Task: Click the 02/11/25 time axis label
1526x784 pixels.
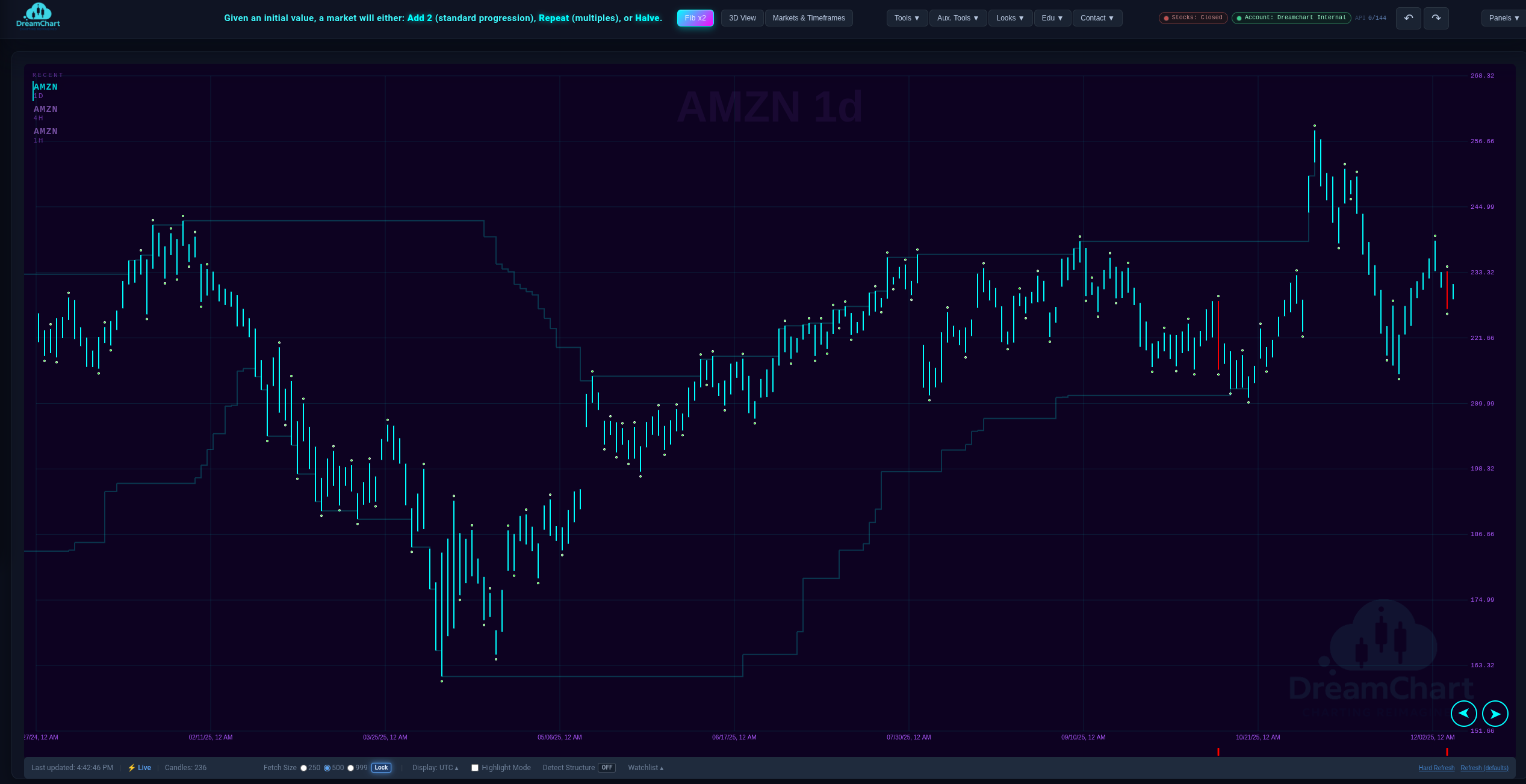Action: point(211,737)
